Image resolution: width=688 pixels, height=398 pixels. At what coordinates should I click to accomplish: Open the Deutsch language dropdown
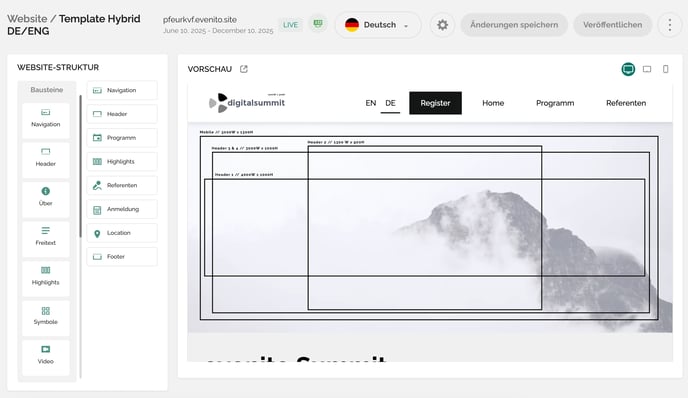[x=378, y=25]
